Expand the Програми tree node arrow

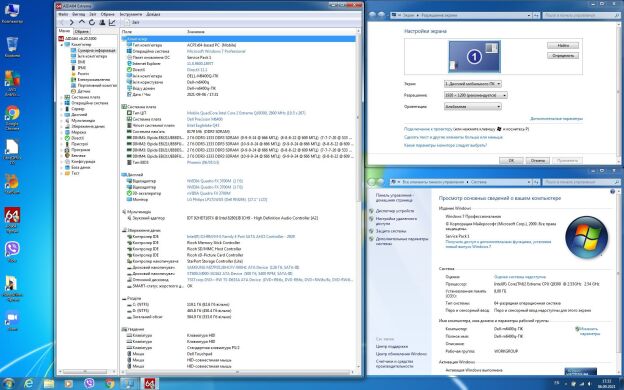coord(62,150)
